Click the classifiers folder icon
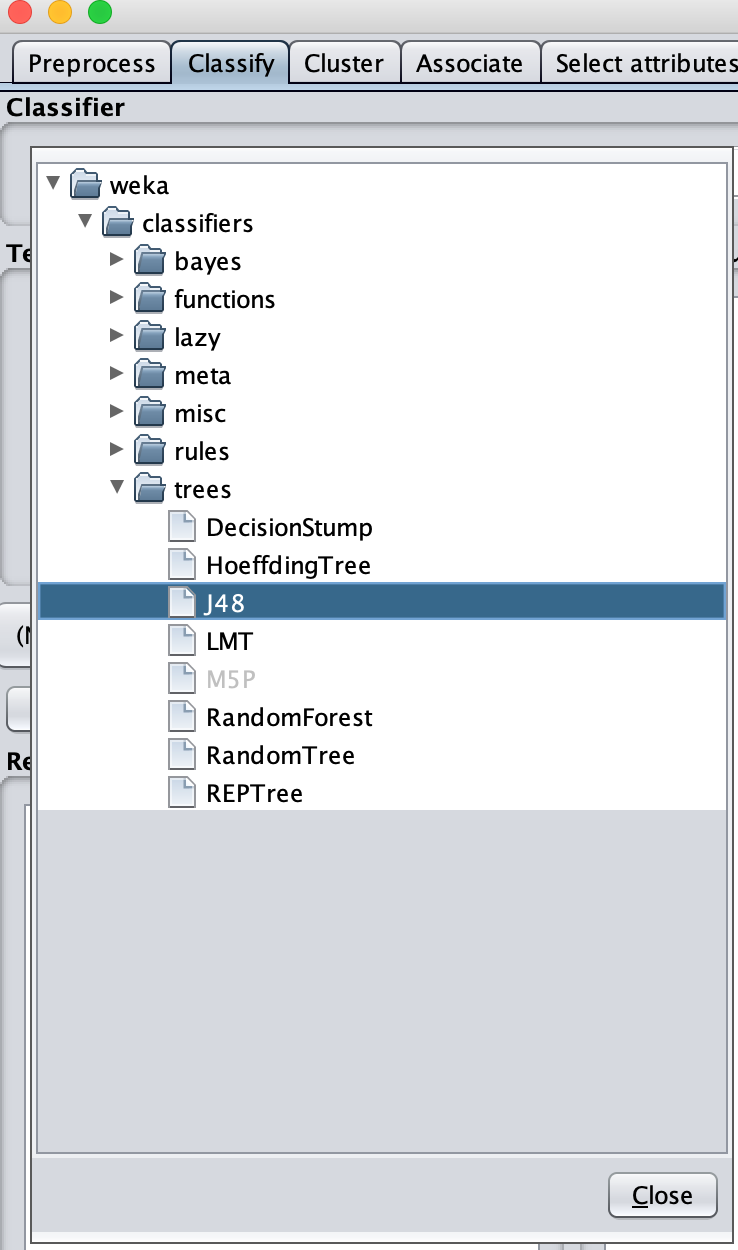 coord(118,224)
